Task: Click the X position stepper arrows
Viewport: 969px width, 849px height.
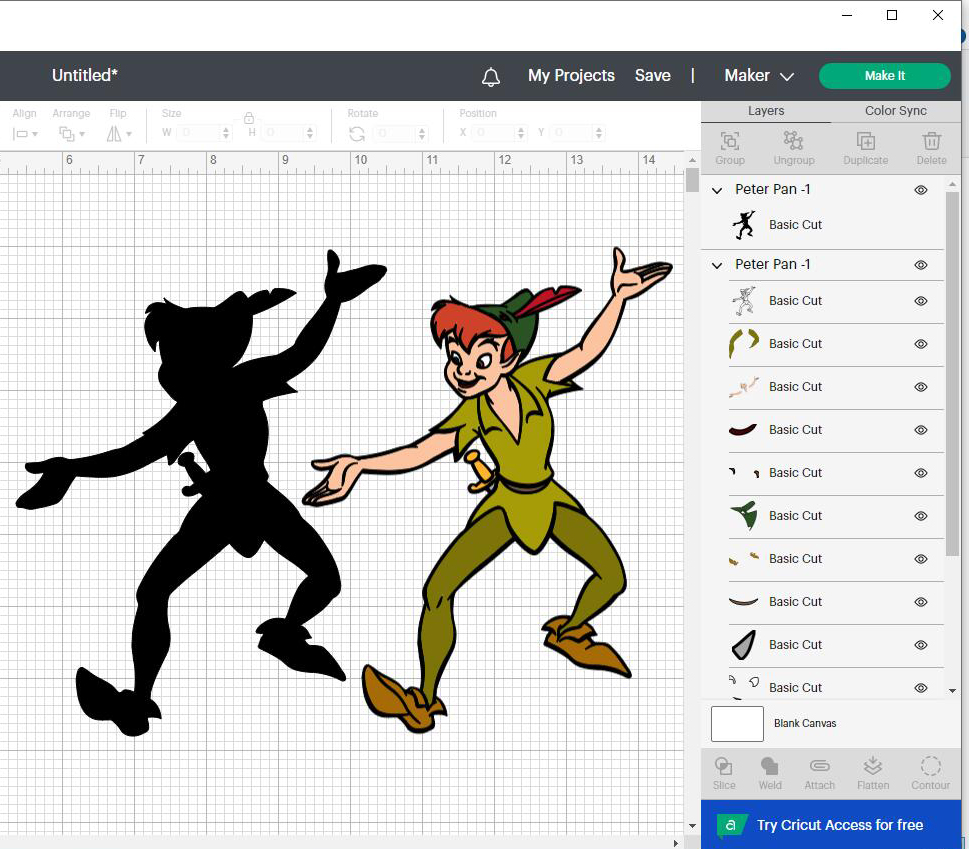Action: tap(521, 133)
